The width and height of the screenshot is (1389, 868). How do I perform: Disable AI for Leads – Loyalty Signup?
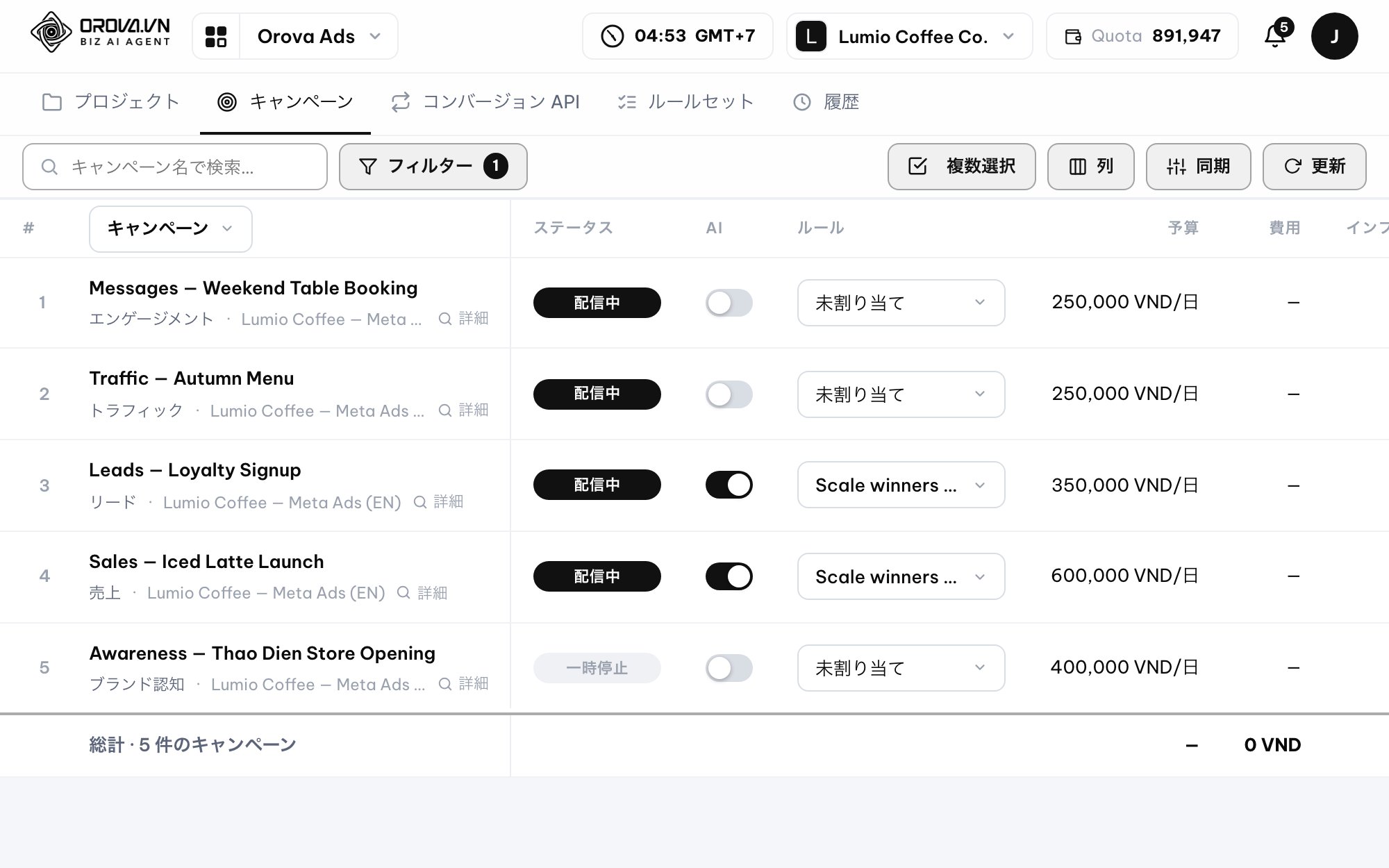click(x=729, y=485)
